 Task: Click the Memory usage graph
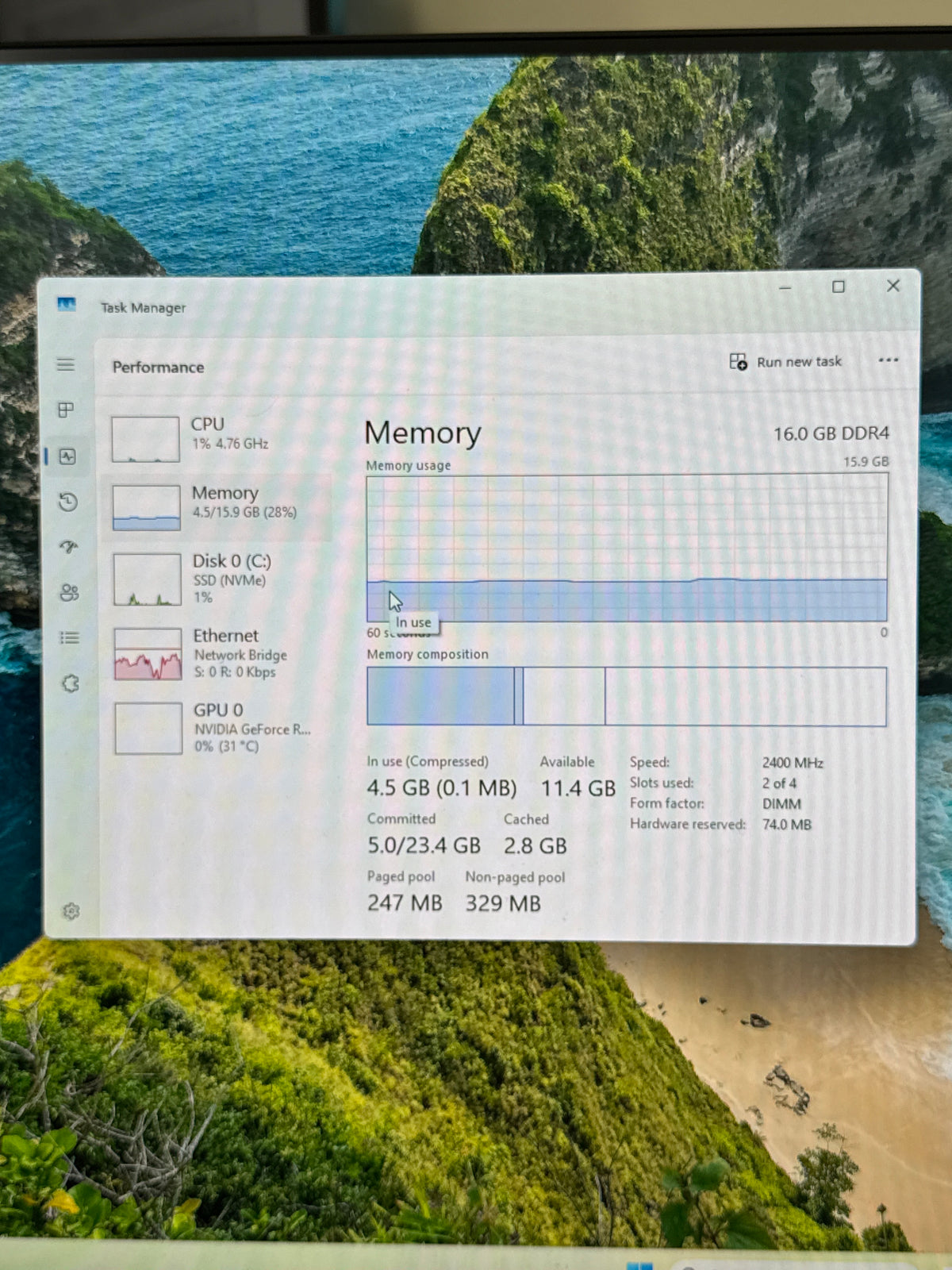[627, 548]
